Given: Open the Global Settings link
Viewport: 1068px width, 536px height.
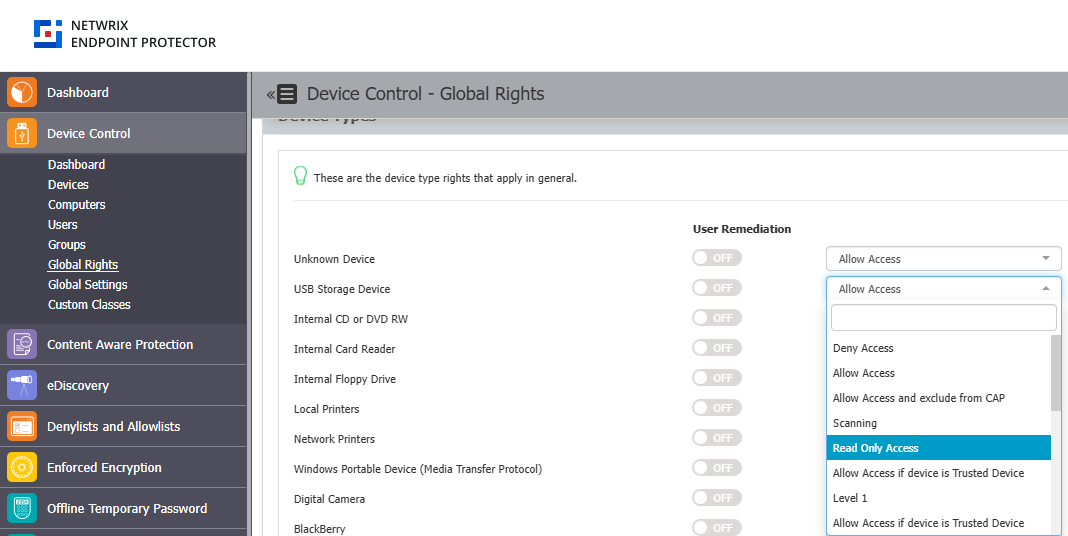Looking at the screenshot, I should pos(88,285).
